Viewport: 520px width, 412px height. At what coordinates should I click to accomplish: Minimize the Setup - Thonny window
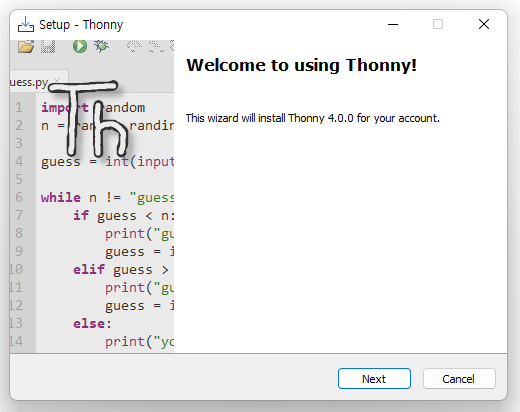tap(393, 24)
